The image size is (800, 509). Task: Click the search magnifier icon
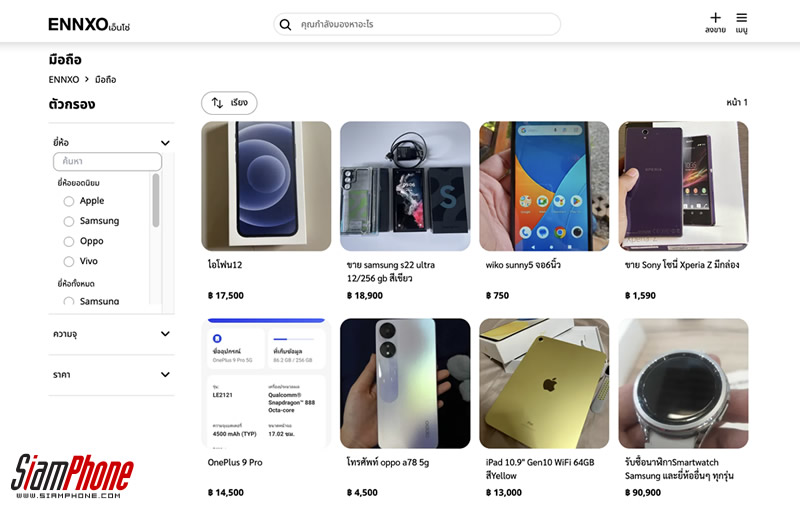[286, 24]
